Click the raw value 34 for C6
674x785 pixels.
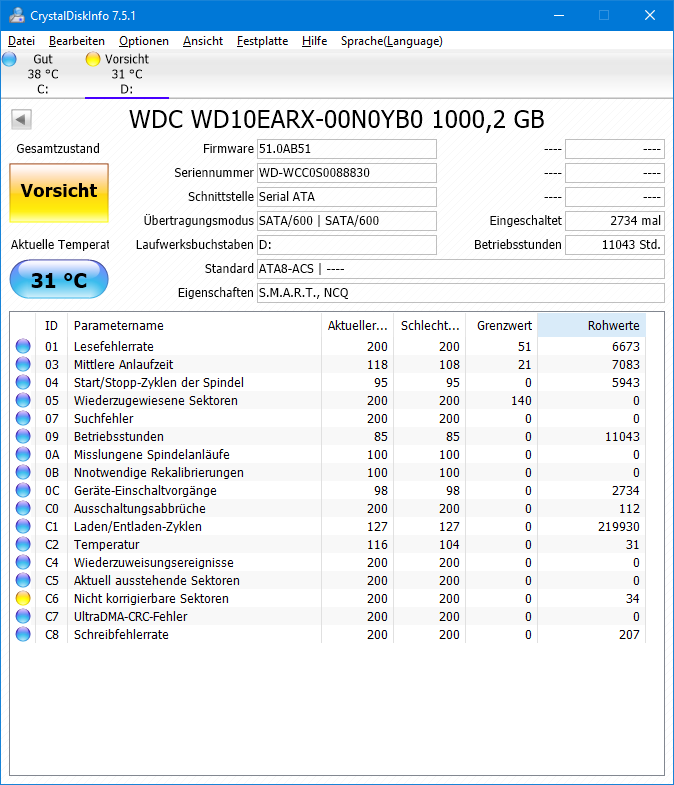tap(632, 599)
